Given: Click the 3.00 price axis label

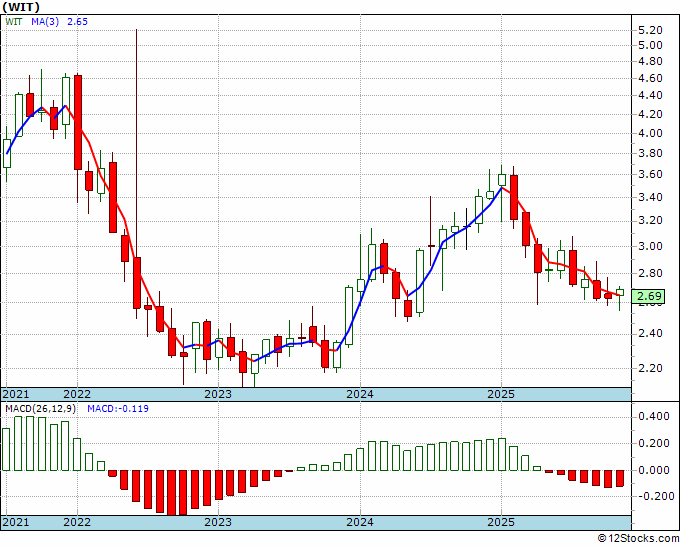Looking at the screenshot, I should 650,246.
